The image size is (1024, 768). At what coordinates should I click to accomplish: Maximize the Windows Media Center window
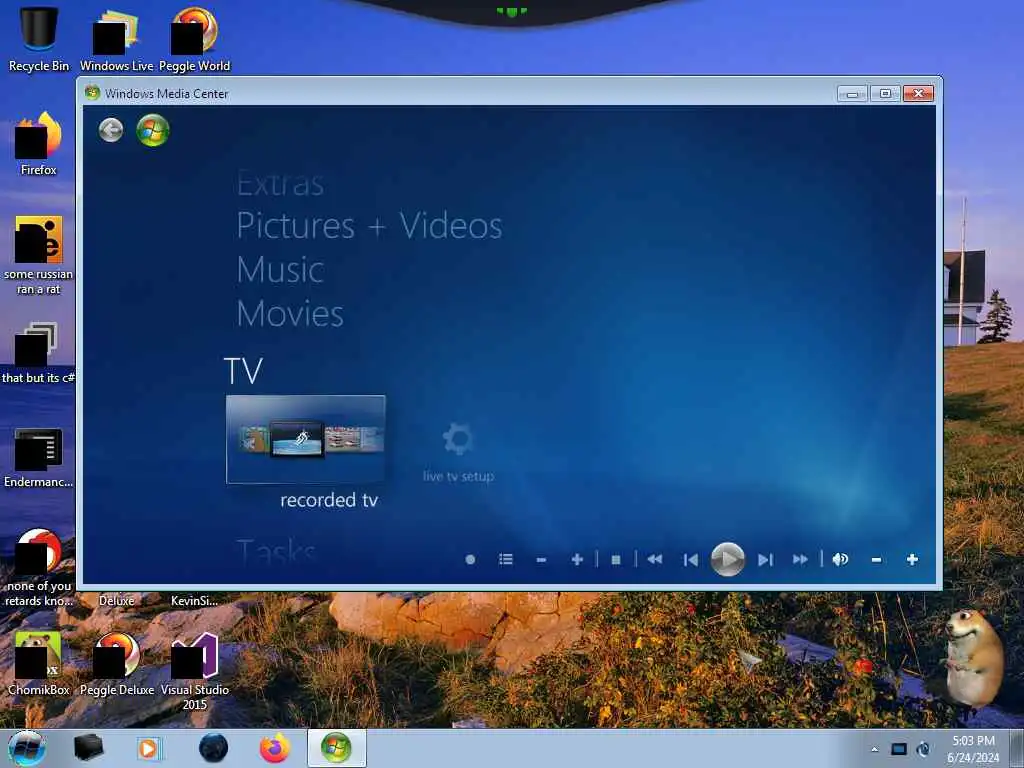tap(885, 94)
